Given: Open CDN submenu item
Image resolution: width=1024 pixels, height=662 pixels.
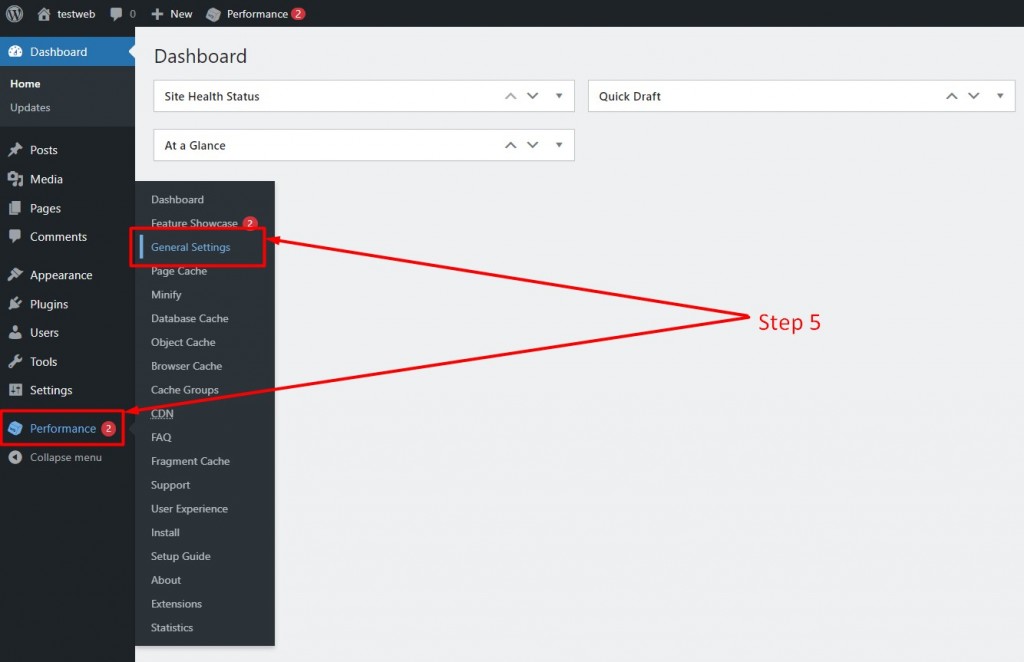Looking at the screenshot, I should pos(162,413).
